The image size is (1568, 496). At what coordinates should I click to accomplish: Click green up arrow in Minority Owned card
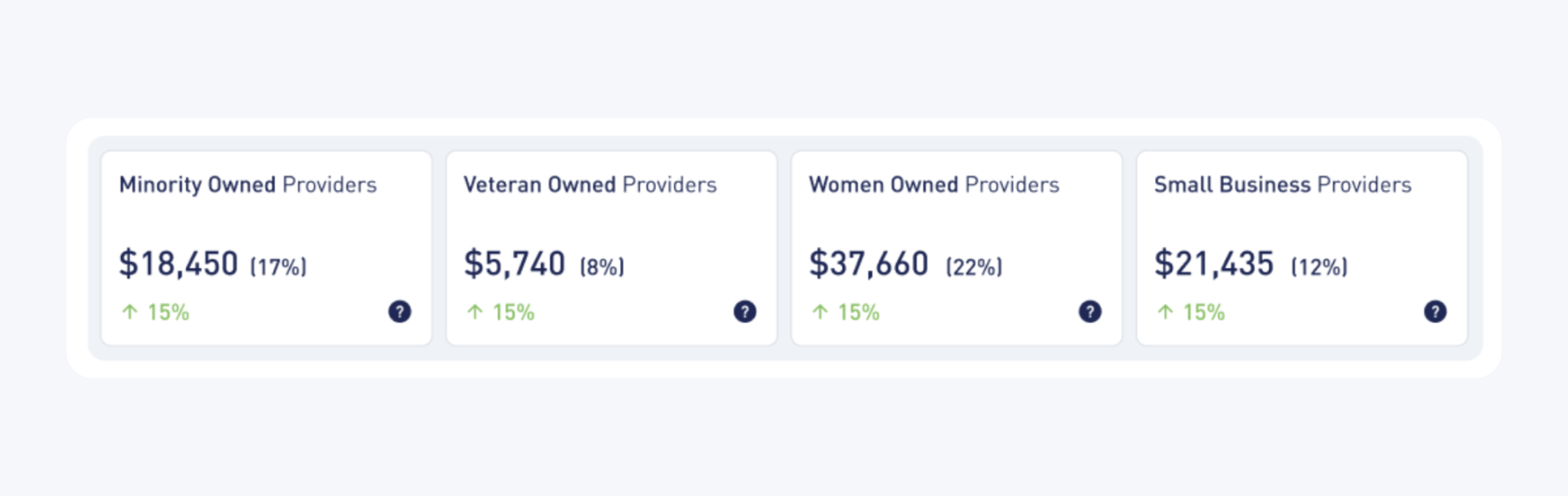[130, 312]
